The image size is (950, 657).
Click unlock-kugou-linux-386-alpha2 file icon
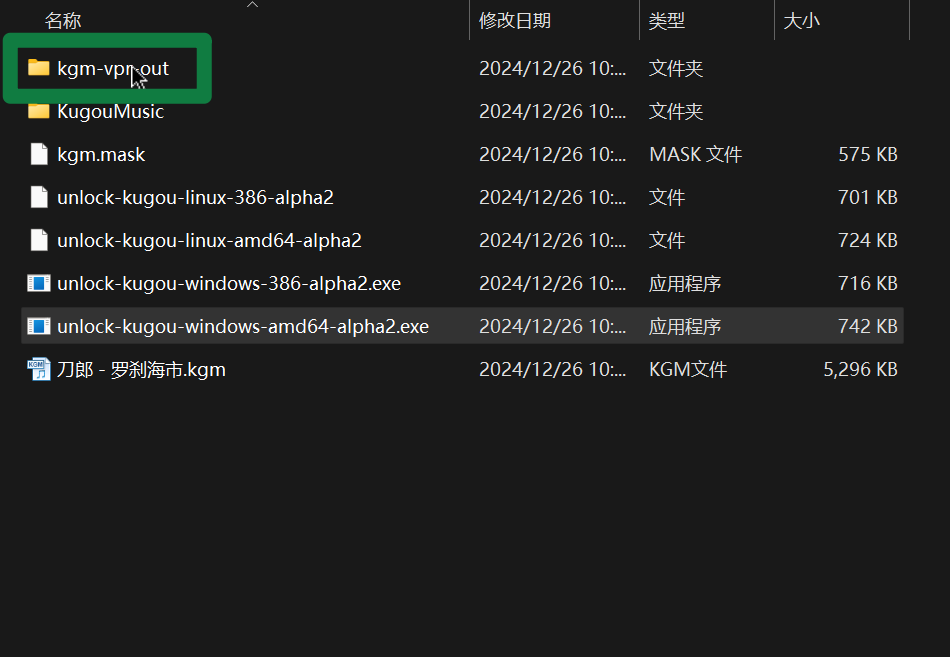(39, 197)
